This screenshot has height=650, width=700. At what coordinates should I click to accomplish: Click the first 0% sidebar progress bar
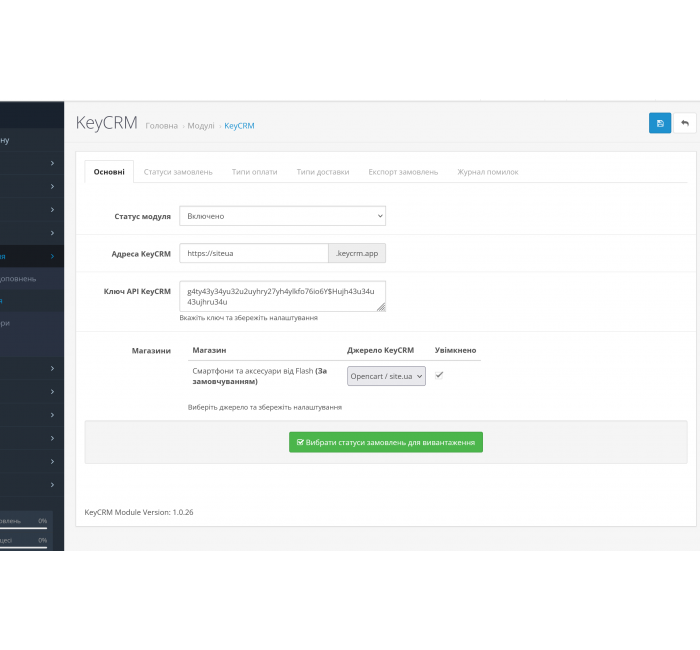pos(23,528)
